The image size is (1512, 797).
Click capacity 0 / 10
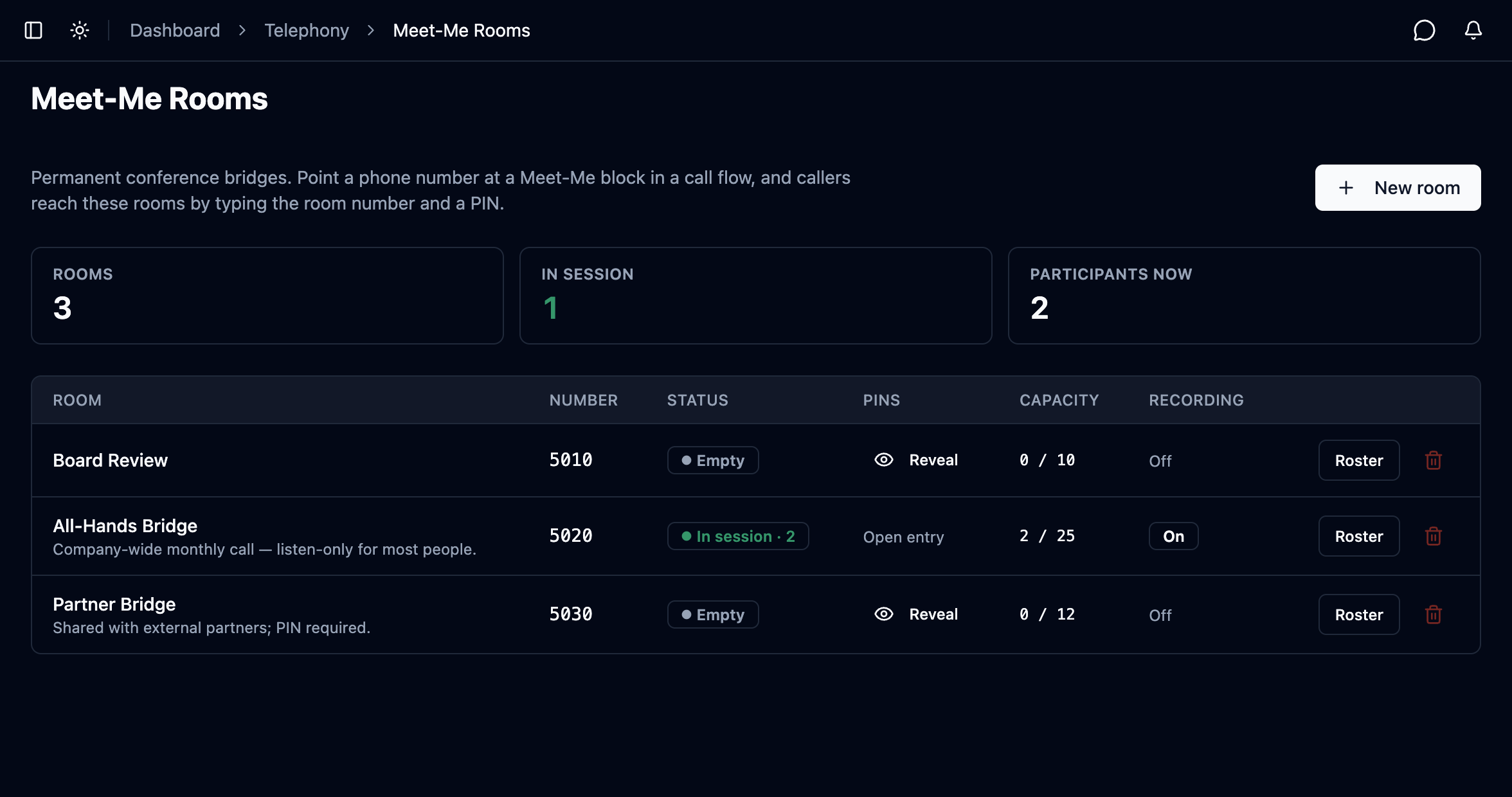point(1047,460)
